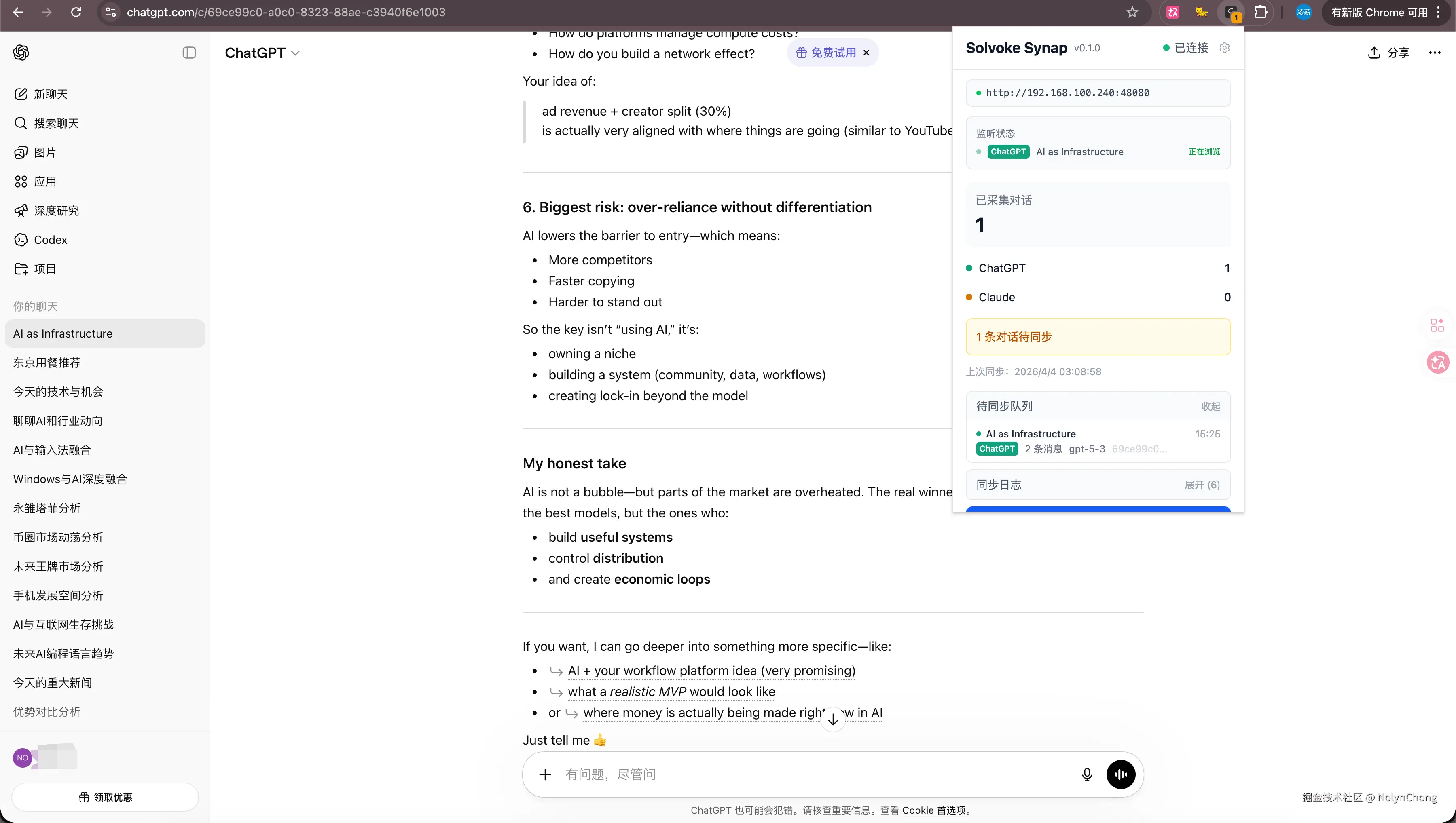Click the ChatGPT logo icon in sidebar
The image size is (1456, 823).
[x=21, y=53]
